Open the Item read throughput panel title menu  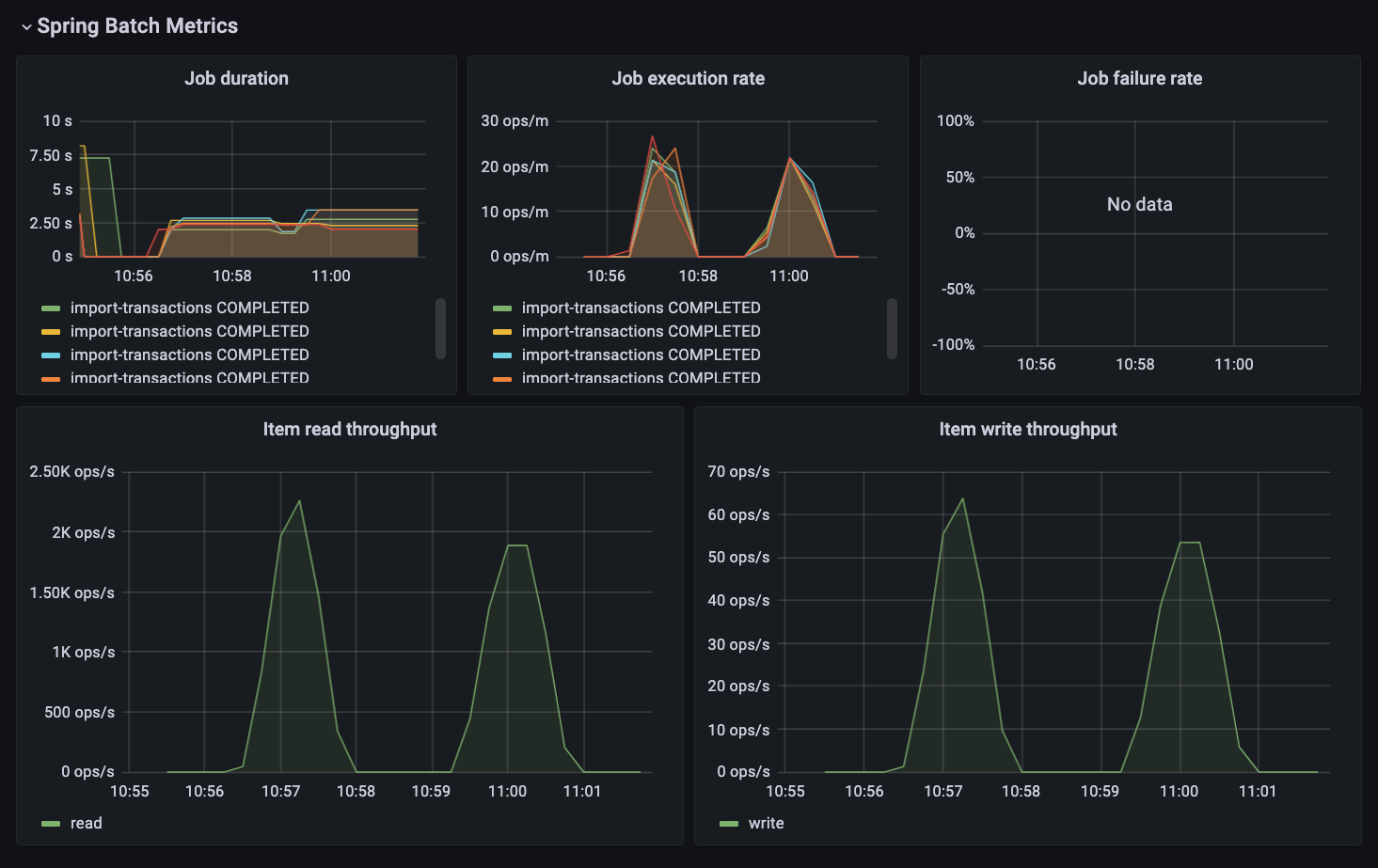[349, 430]
